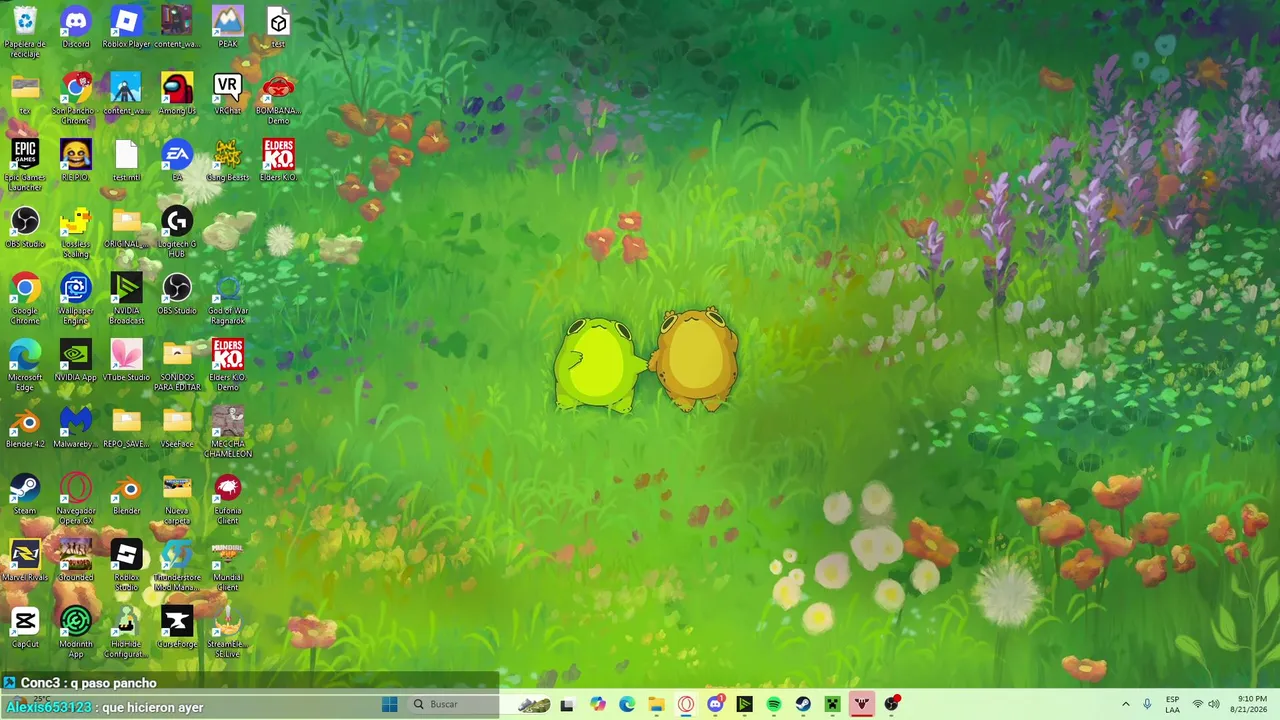Image resolution: width=1280 pixels, height=720 pixels.
Task: Launch the BOMBANANA Demo shortcut
Action: tap(278, 99)
